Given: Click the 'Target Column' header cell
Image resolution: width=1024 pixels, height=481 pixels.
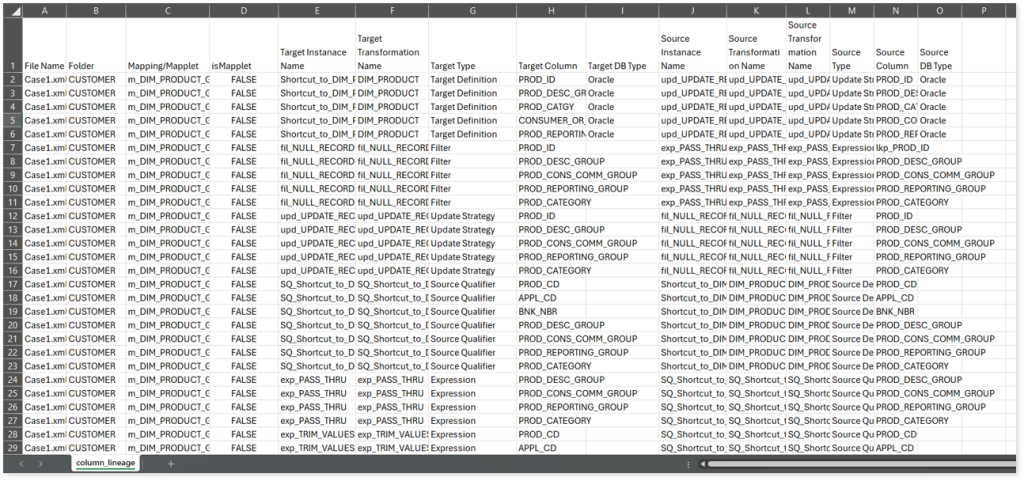Looking at the screenshot, I should tap(551, 45).
